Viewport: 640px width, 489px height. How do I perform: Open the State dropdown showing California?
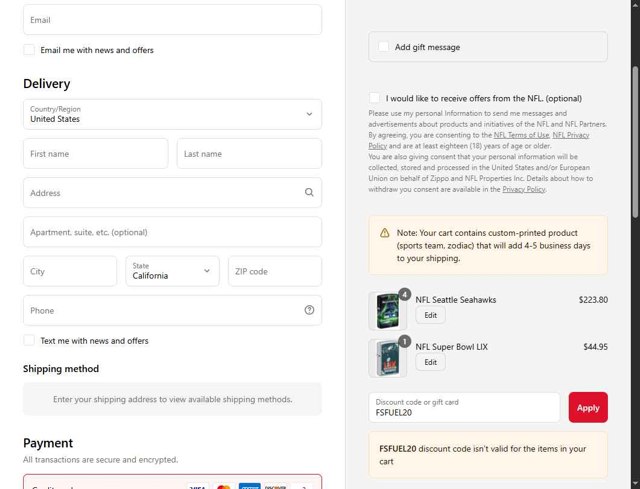[x=172, y=271]
